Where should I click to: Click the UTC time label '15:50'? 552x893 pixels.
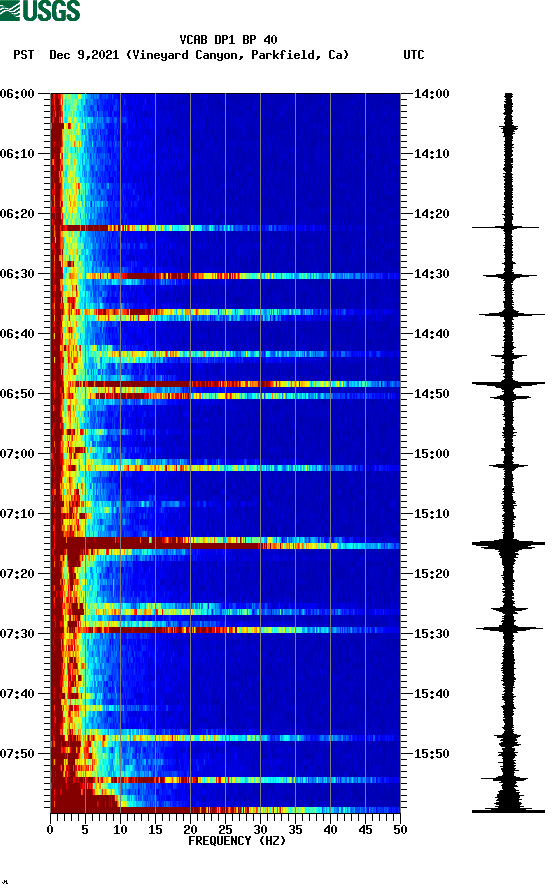[x=432, y=754]
